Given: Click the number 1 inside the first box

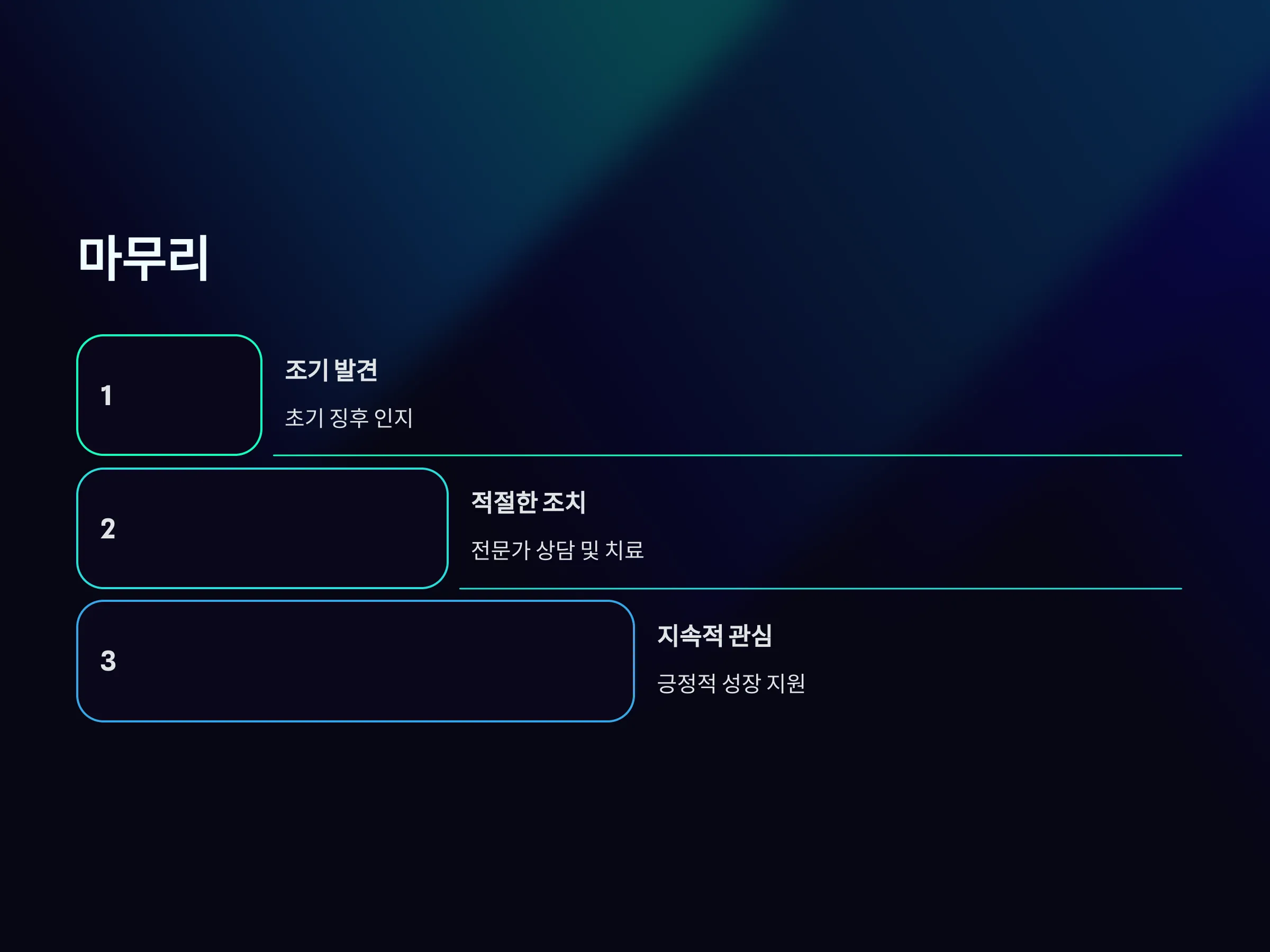Looking at the screenshot, I should point(106,396).
